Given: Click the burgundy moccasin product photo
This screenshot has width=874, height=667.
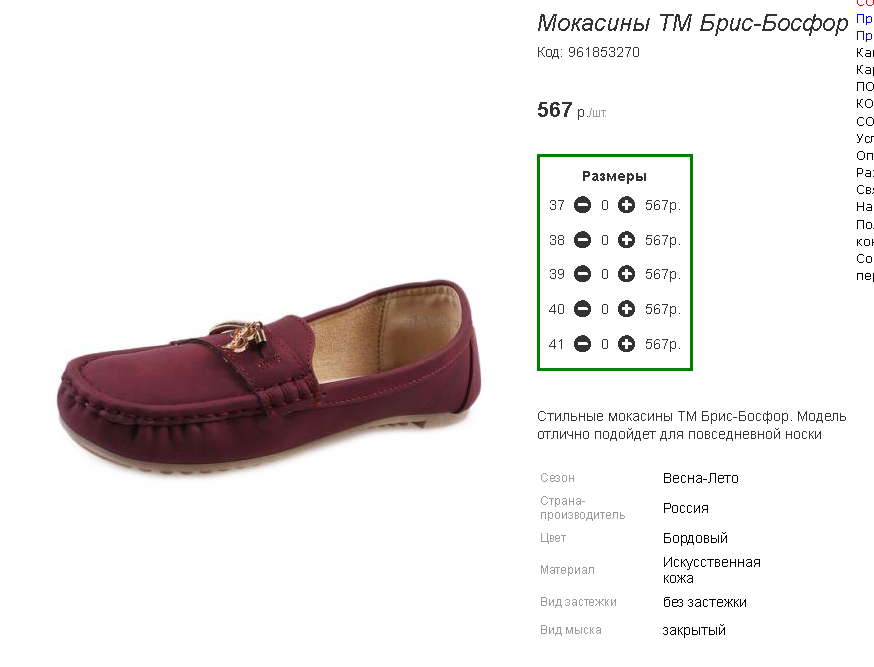Looking at the screenshot, I should pyautogui.click(x=269, y=379).
